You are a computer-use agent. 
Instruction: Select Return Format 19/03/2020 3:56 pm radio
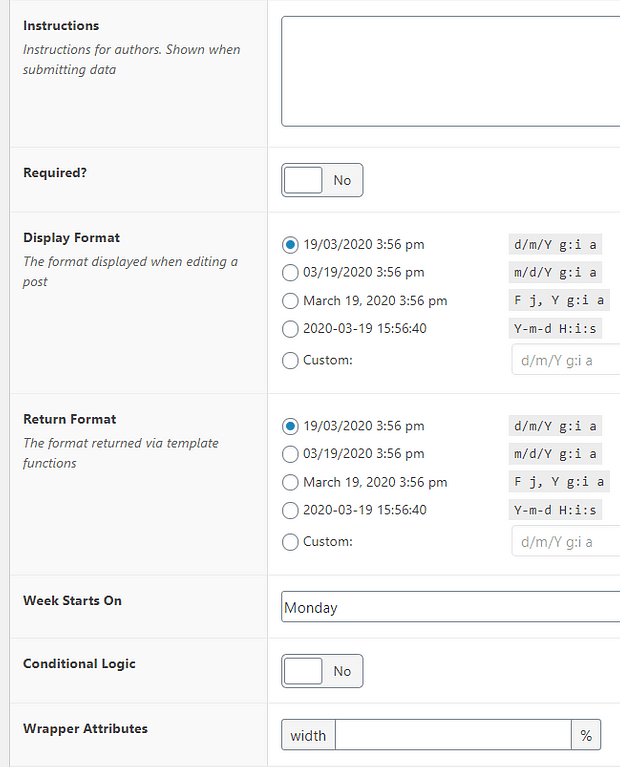[x=291, y=426]
